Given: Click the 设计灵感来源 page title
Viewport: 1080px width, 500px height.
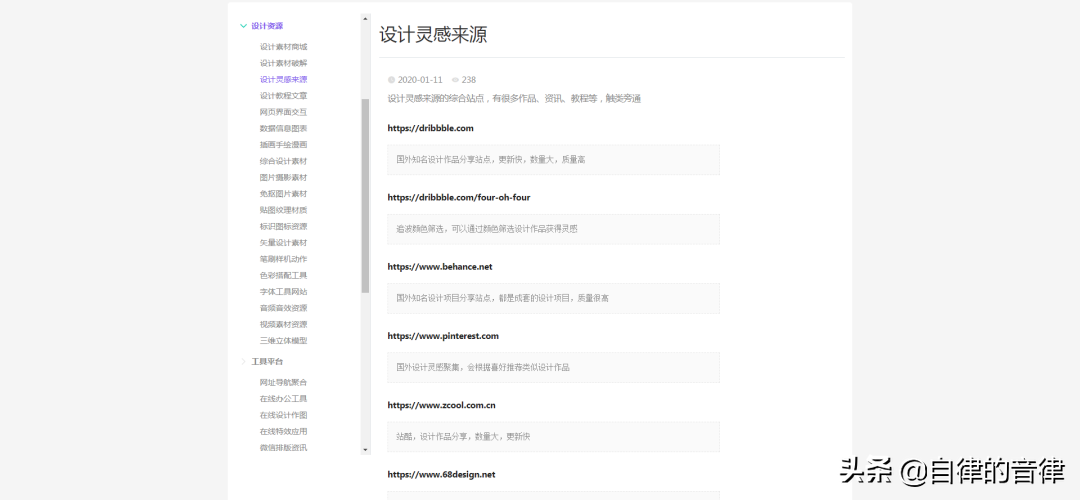Looking at the screenshot, I should pyautogui.click(x=433, y=35).
